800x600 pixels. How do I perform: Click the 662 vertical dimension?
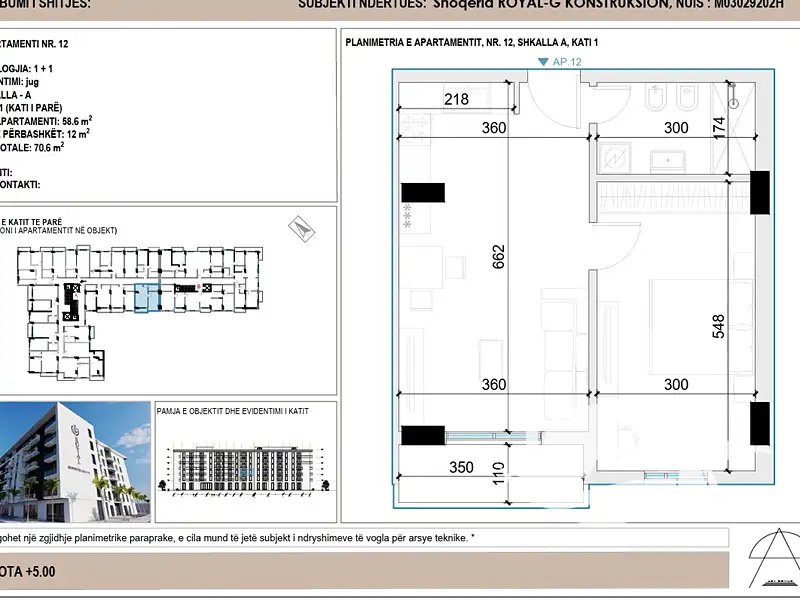point(498,257)
